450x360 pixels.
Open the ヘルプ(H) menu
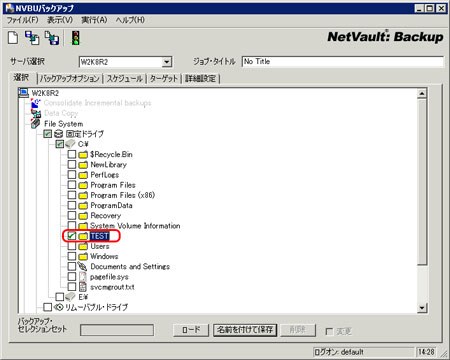click(130, 20)
